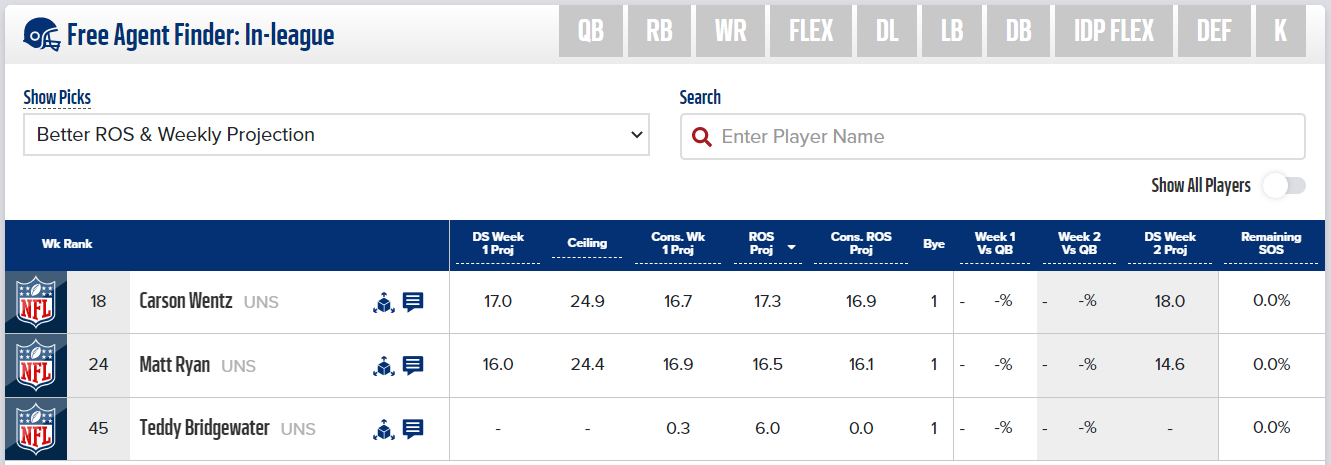
Task: Open Matt Ryan player name
Action: click(x=175, y=365)
